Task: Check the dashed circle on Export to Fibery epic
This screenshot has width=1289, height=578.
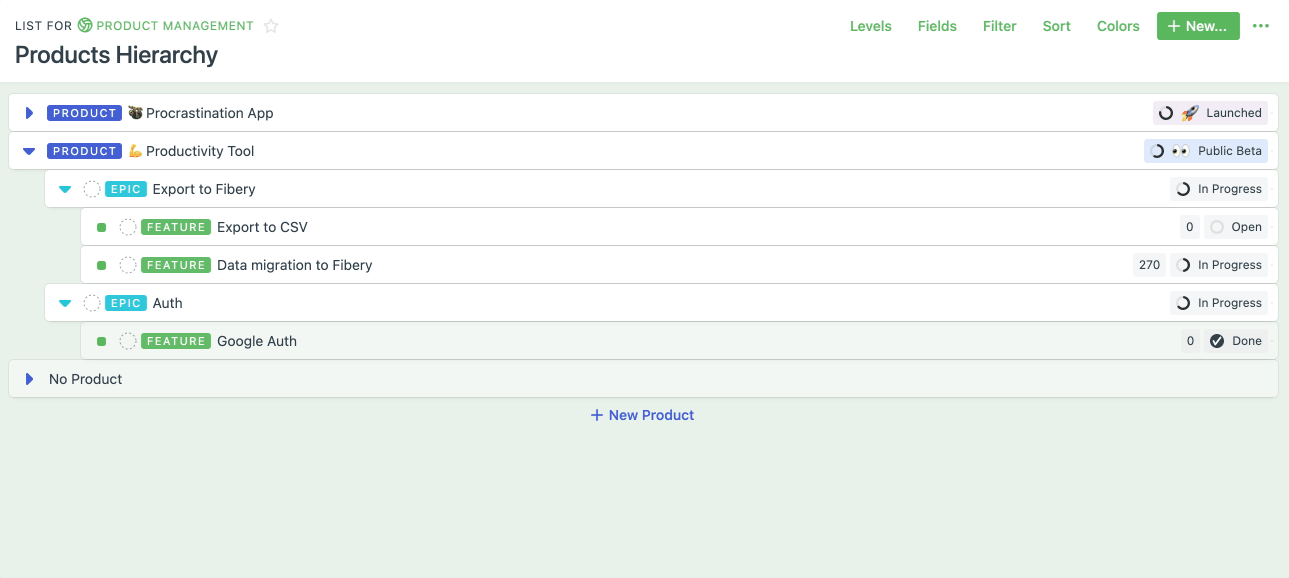Action: [90, 188]
